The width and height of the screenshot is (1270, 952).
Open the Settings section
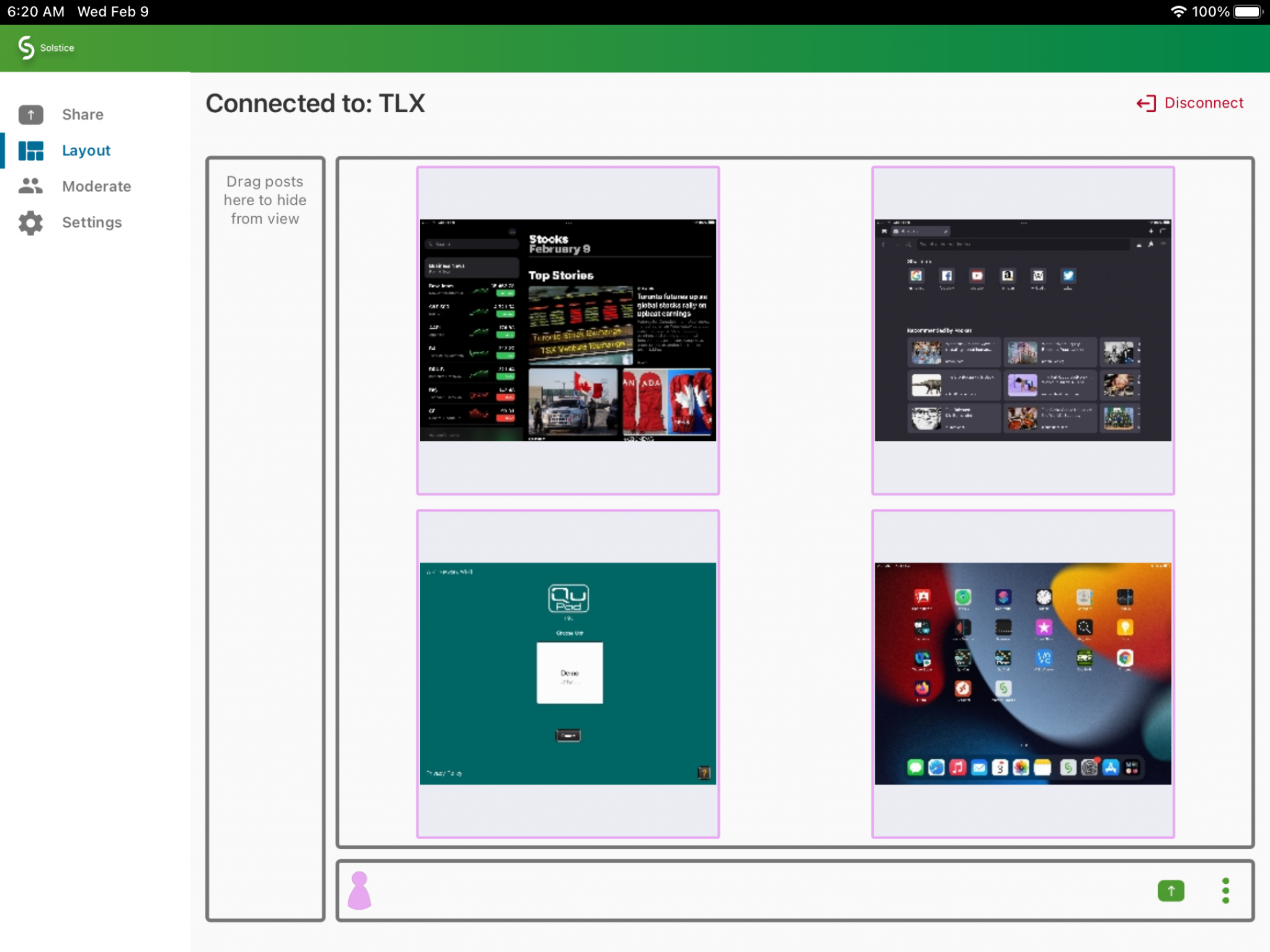coord(92,223)
